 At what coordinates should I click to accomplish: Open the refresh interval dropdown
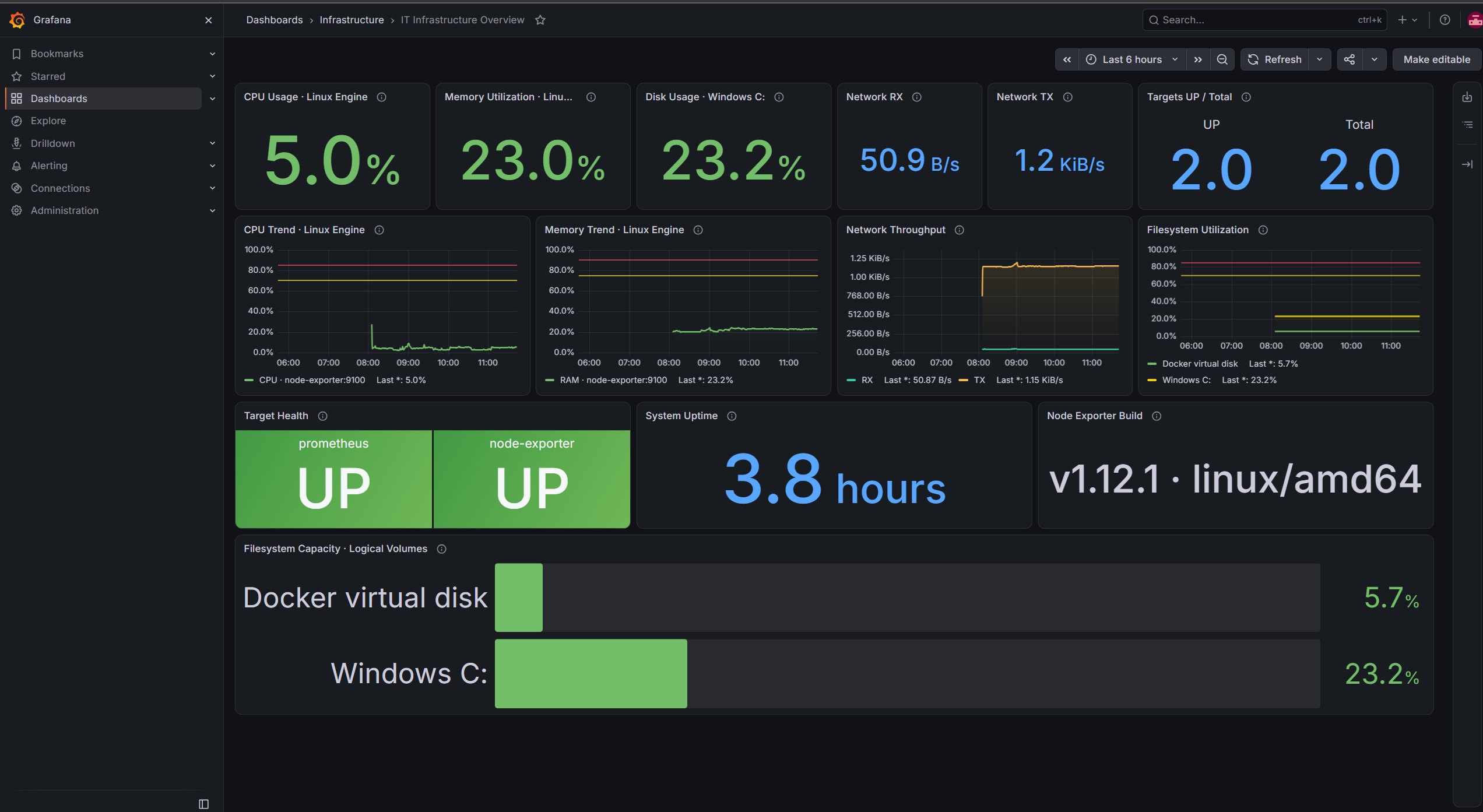(x=1320, y=59)
